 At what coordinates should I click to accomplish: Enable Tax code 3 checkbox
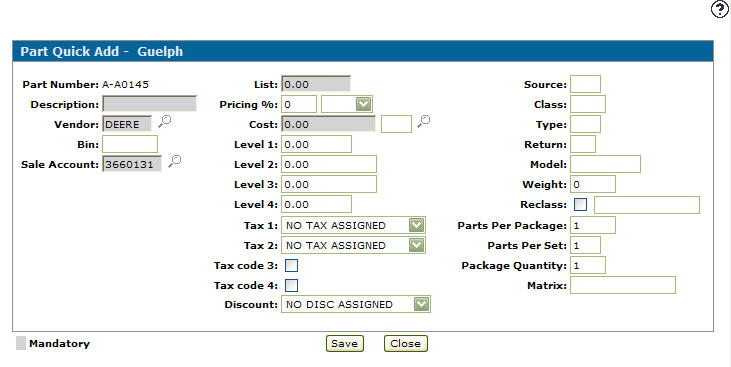point(291,265)
